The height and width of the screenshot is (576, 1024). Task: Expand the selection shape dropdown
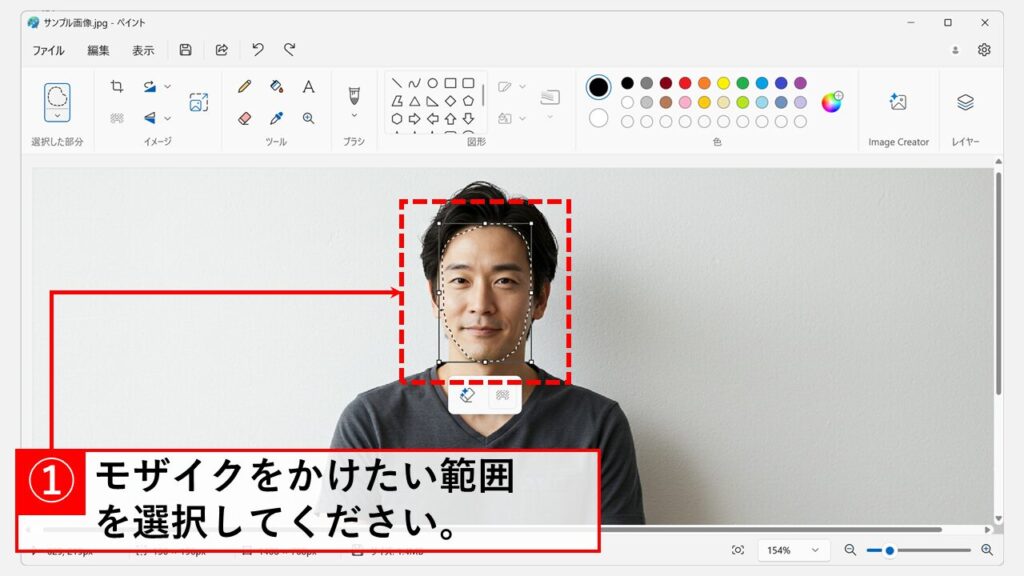coord(57,116)
